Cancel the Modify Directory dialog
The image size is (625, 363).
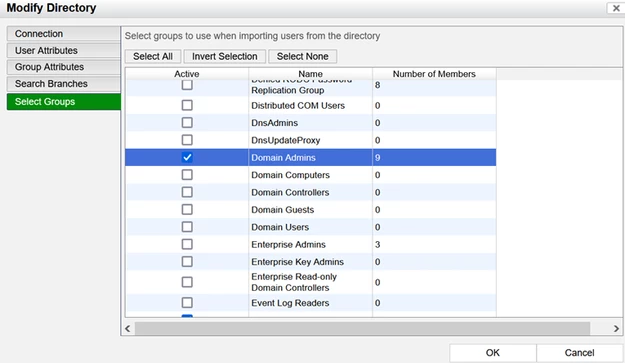(580, 353)
